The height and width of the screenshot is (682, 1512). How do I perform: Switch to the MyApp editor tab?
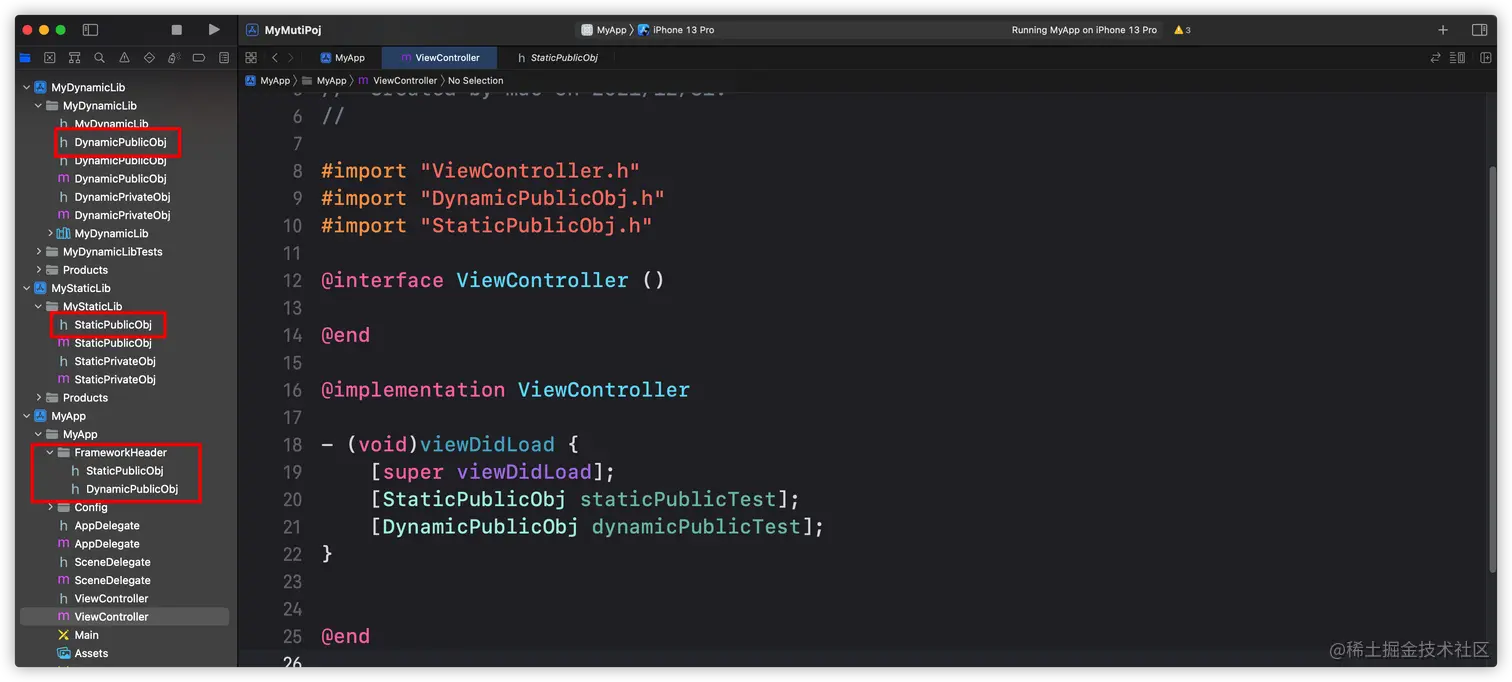pyautogui.click(x=343, y=58)
